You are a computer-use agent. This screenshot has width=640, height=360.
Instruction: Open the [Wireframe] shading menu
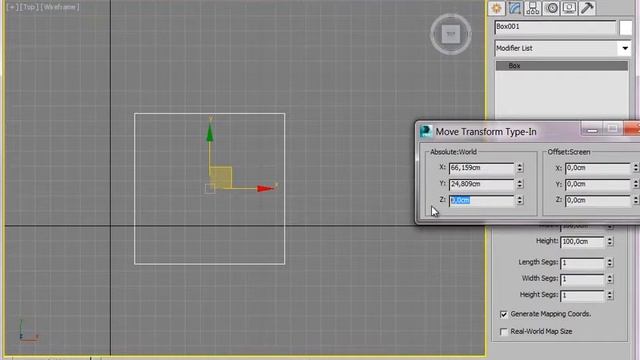tap(60, 7)
